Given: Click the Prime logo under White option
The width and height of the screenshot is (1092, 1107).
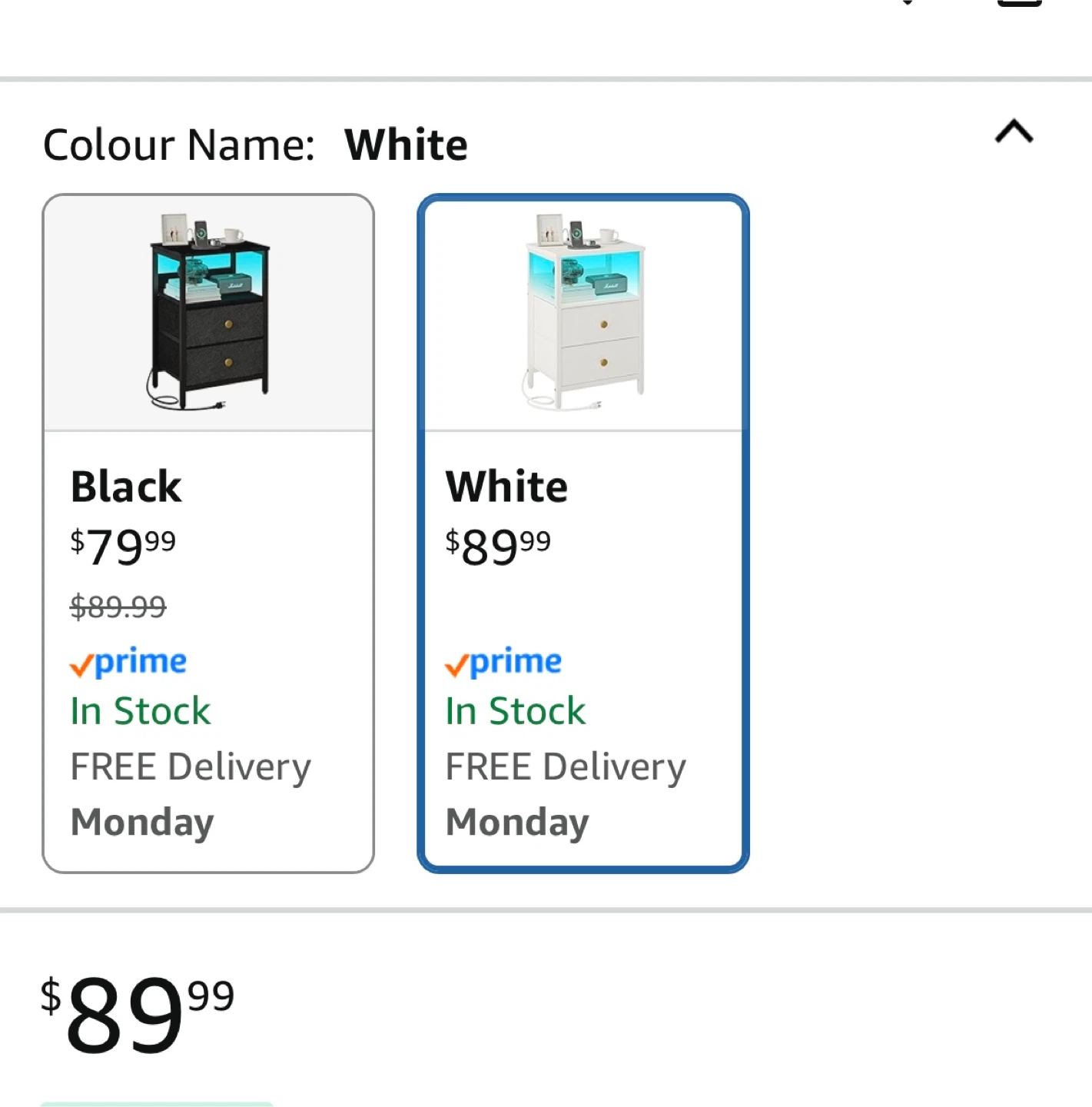Looking at the screenshot, I should tap(503, 663).
